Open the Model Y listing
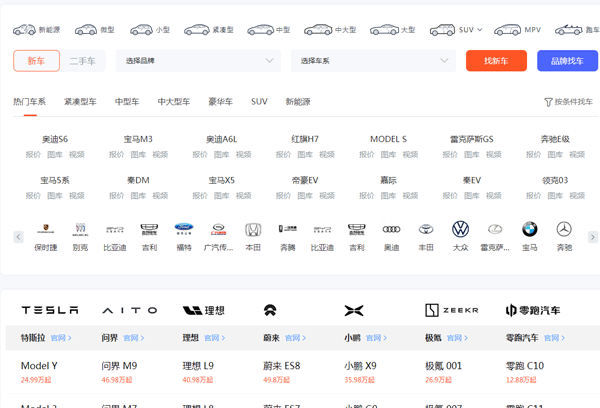This screenshot has height=408, width=600. tap(39, 366)
